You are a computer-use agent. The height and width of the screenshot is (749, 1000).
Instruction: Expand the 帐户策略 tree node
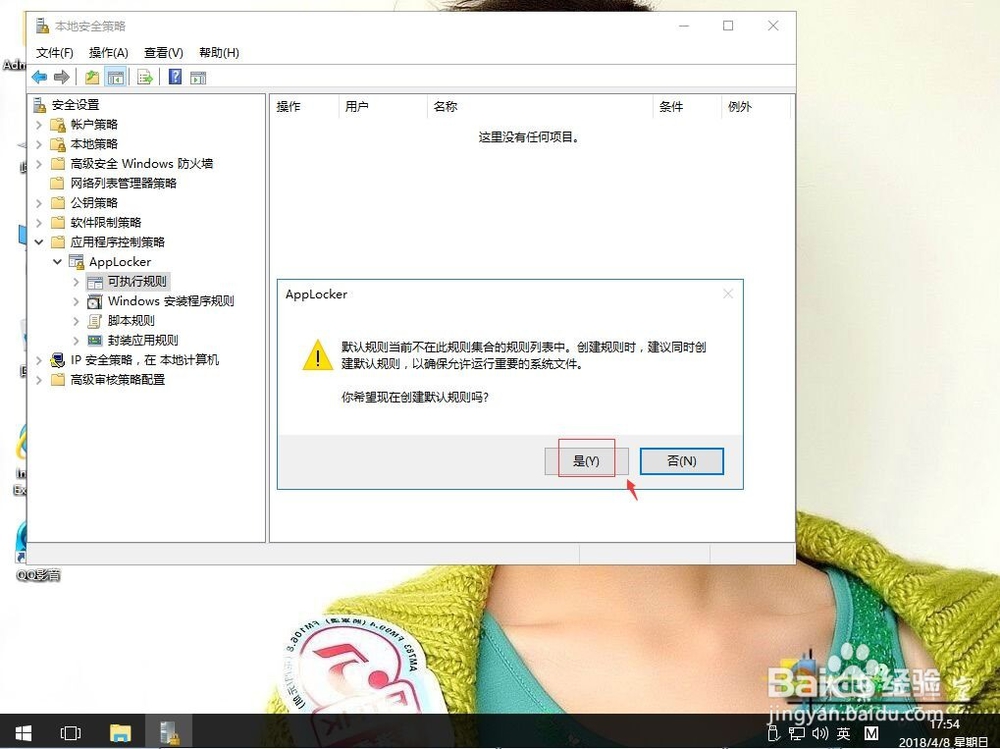tap(38, 124)
